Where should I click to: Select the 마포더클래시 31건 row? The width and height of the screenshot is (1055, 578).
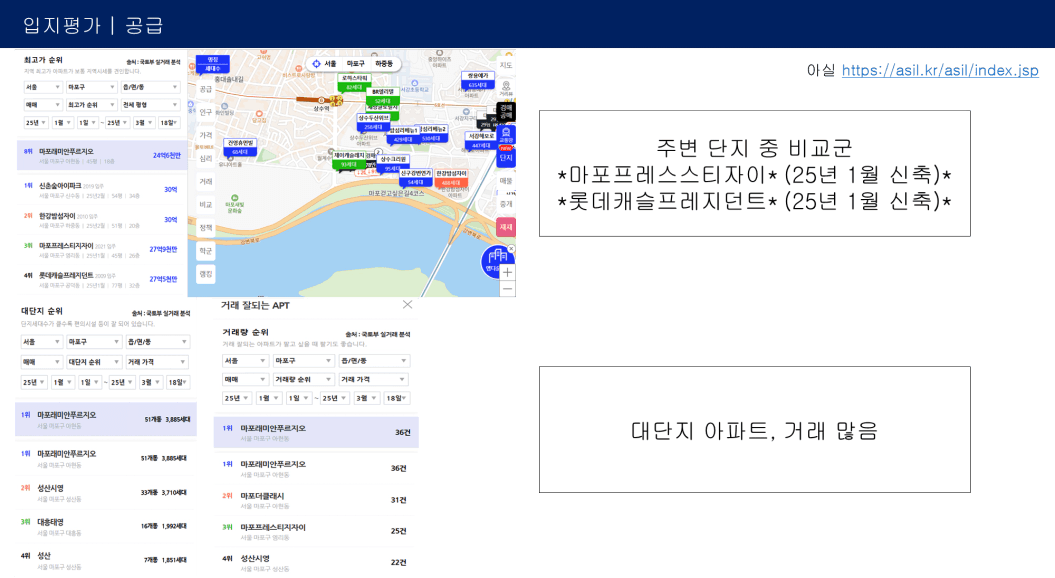[x=316, y=500]
